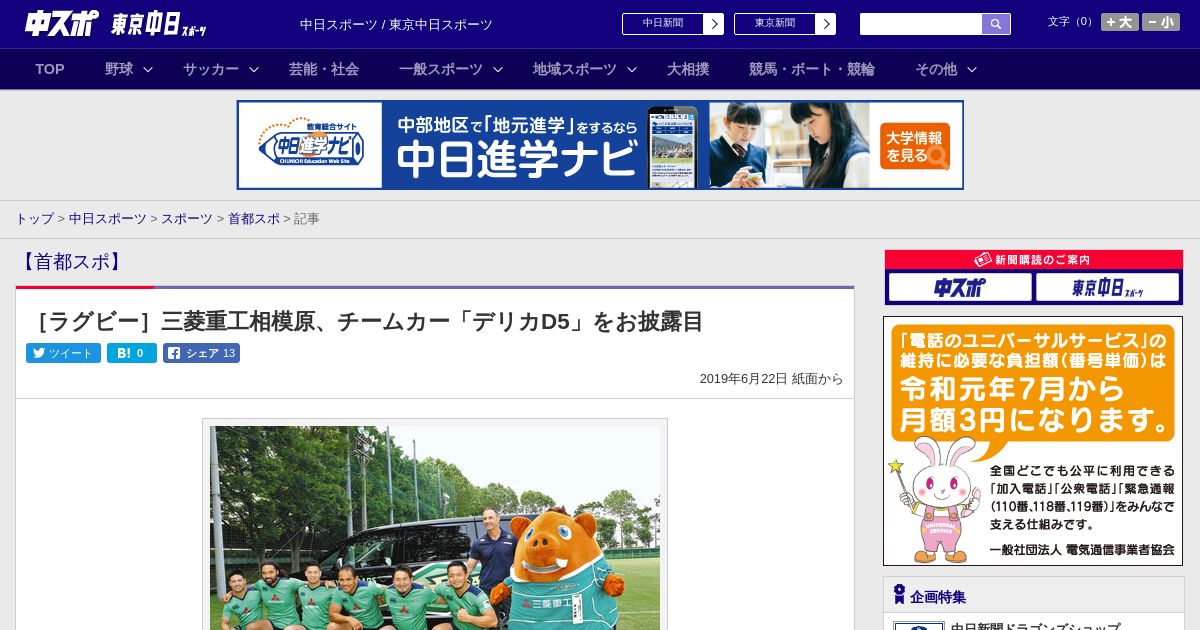The width and height of the screenshot is (1200, 630).
Task: Click the Universal Service phone fee advertisement
Action: tap(1033, 441)
